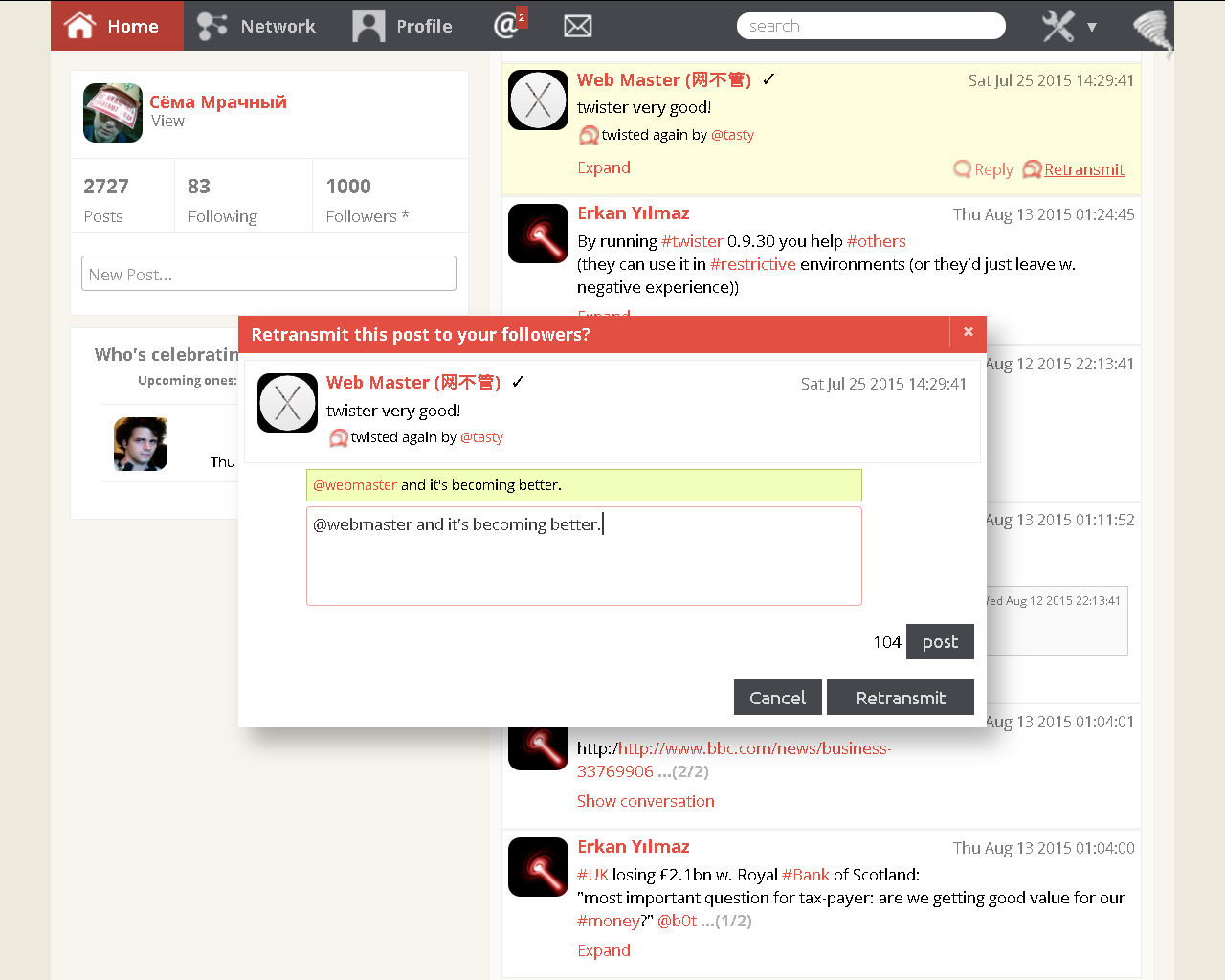Click the Reply bubble icon

click(963, 169)
